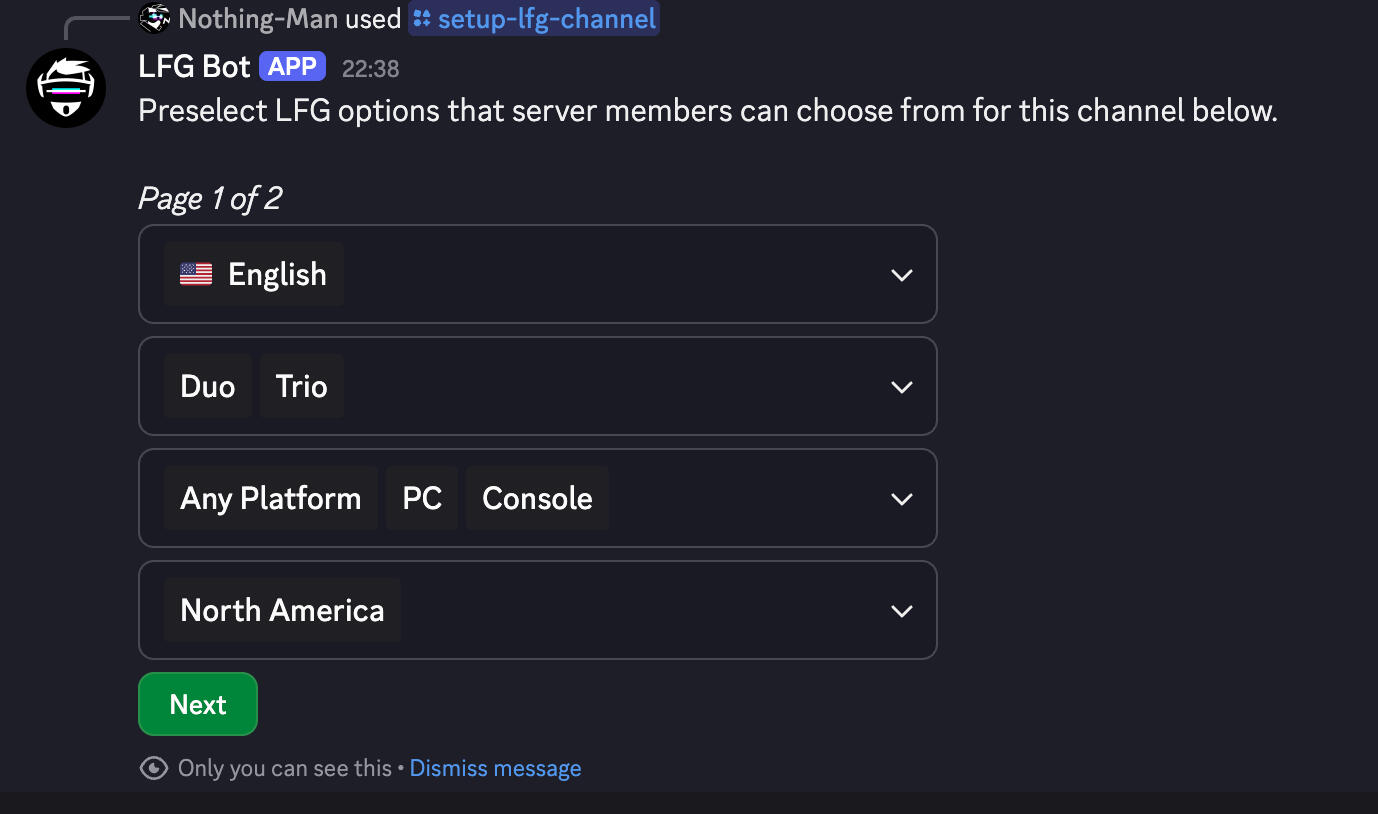Click Nothing-Man's small avatar icon
The image size is (1378, 814).
154,18
